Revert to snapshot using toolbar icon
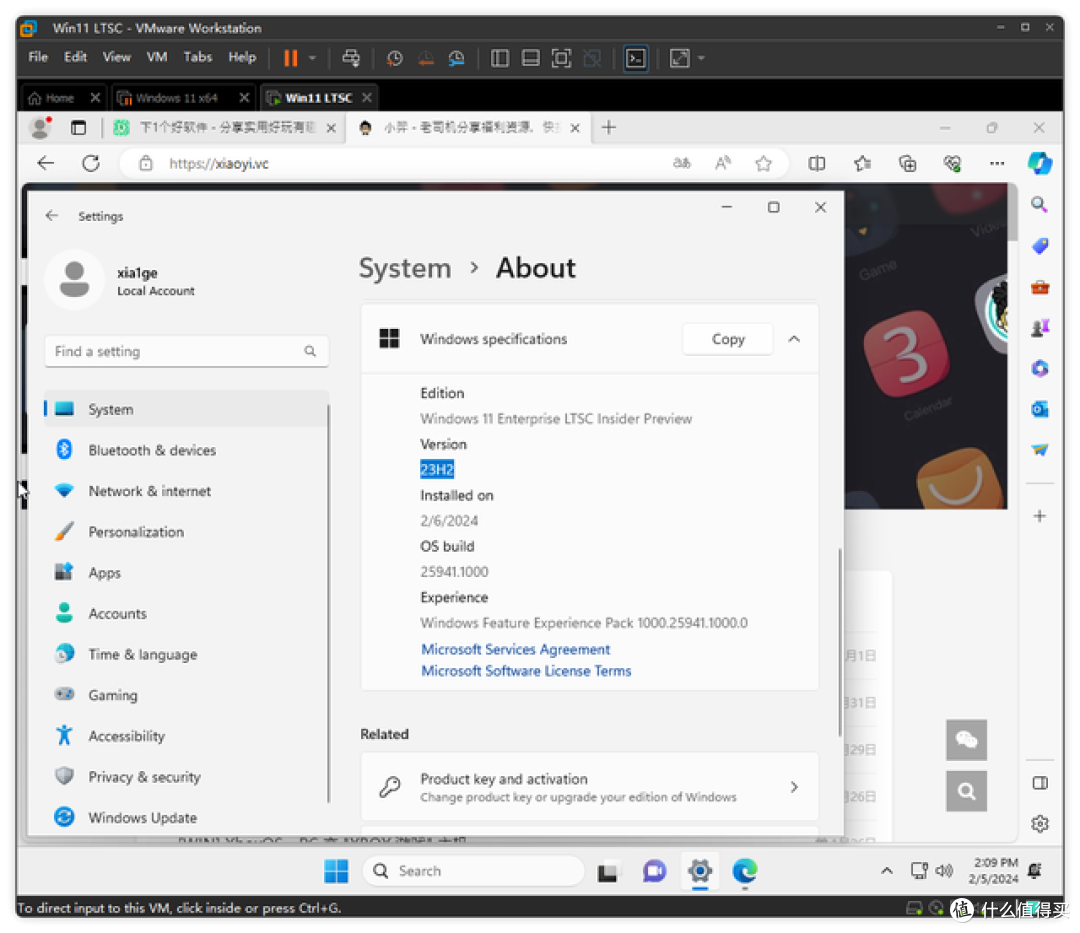The width and height of the screenshot is (1080, 933). click(x=426, y=59)
